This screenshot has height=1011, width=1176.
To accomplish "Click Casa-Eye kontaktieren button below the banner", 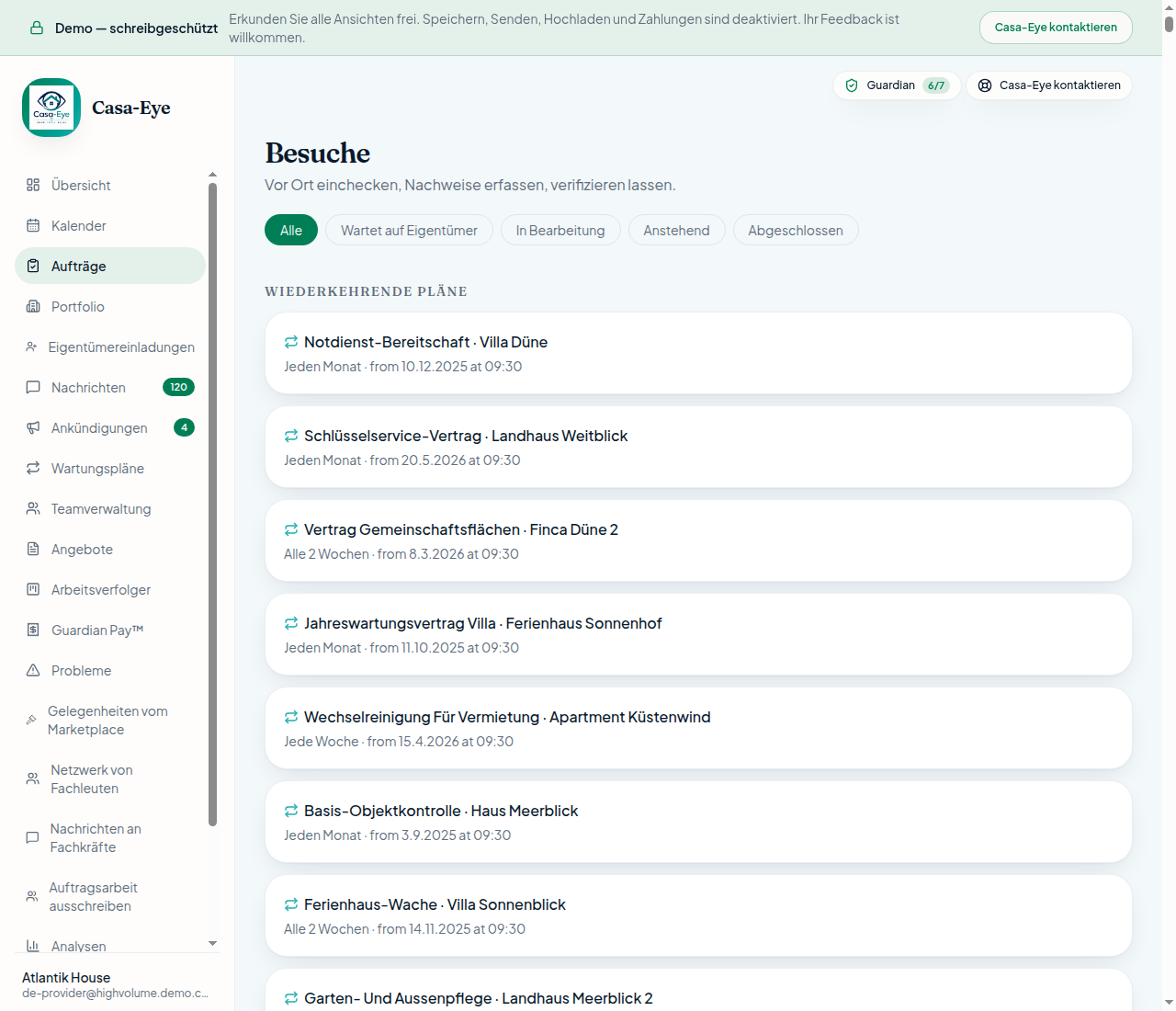I will pyautogui.click(x=1049, y=85).
